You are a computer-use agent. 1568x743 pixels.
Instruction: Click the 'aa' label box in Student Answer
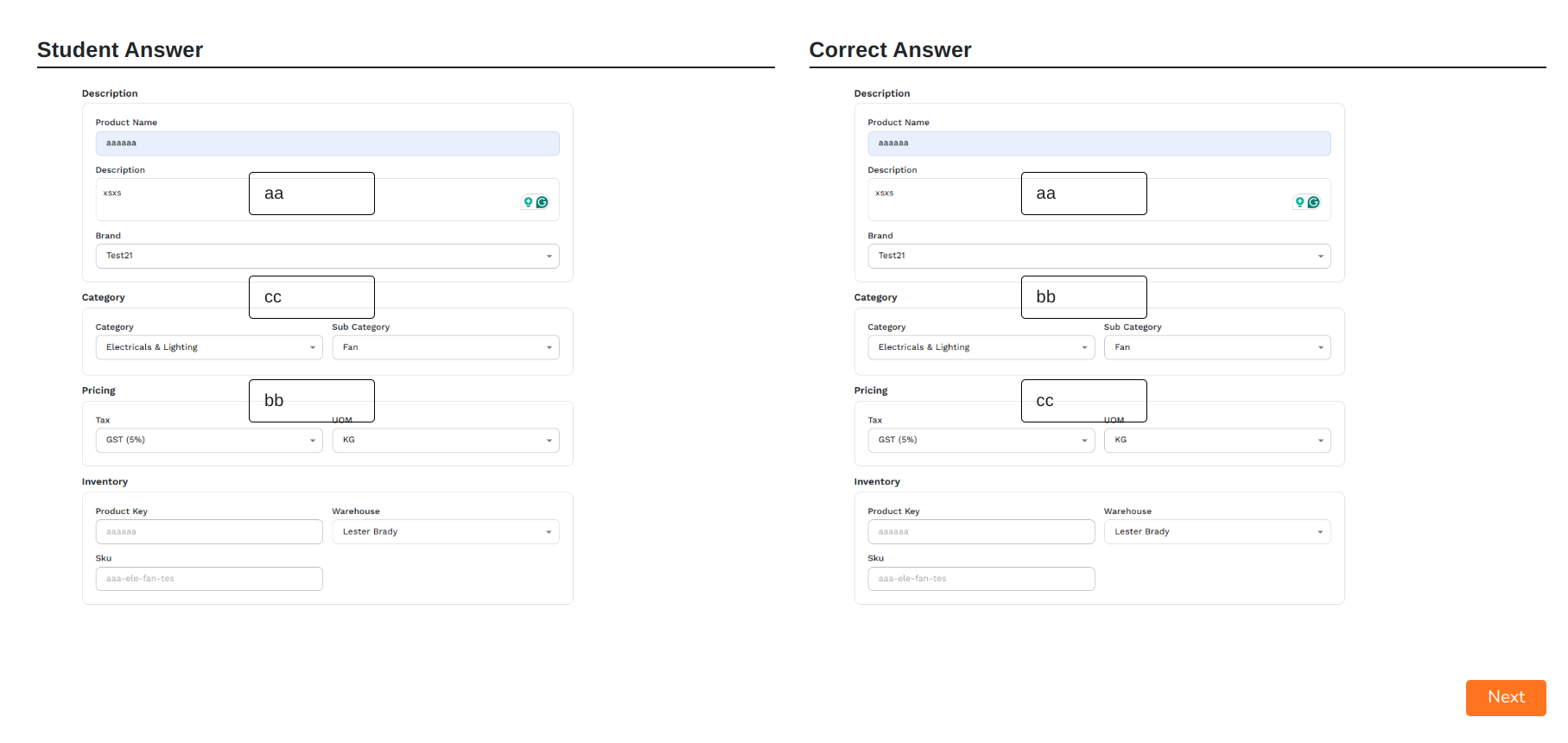(x=311, y=194)
